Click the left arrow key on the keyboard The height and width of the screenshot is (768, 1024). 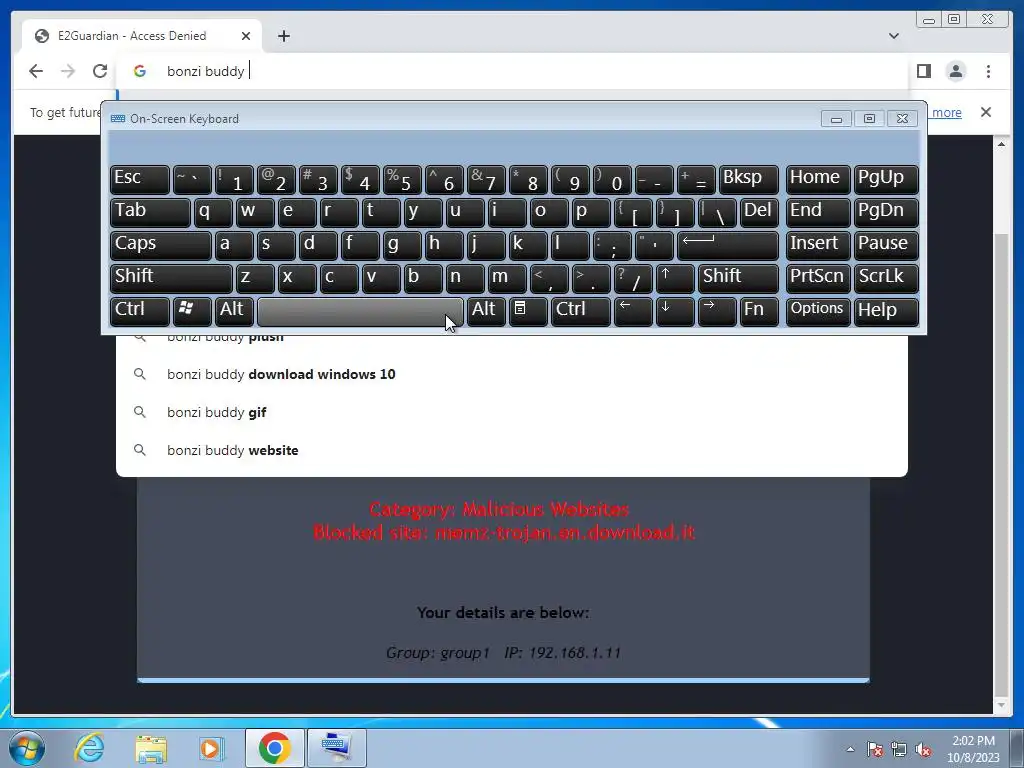(633, 312)
